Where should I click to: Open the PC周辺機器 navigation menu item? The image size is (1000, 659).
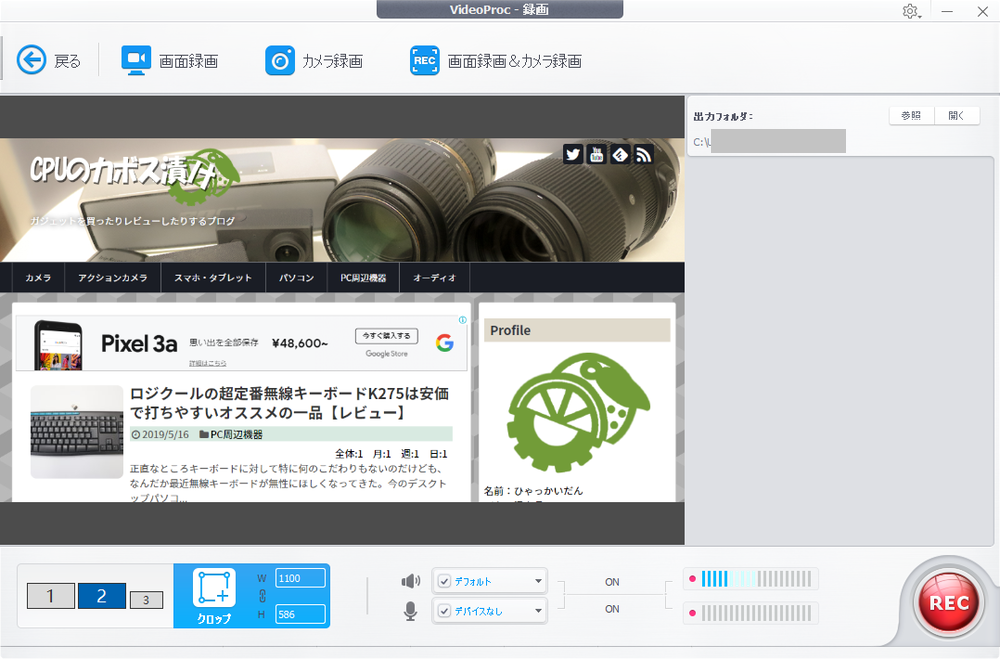coord(363,278)
